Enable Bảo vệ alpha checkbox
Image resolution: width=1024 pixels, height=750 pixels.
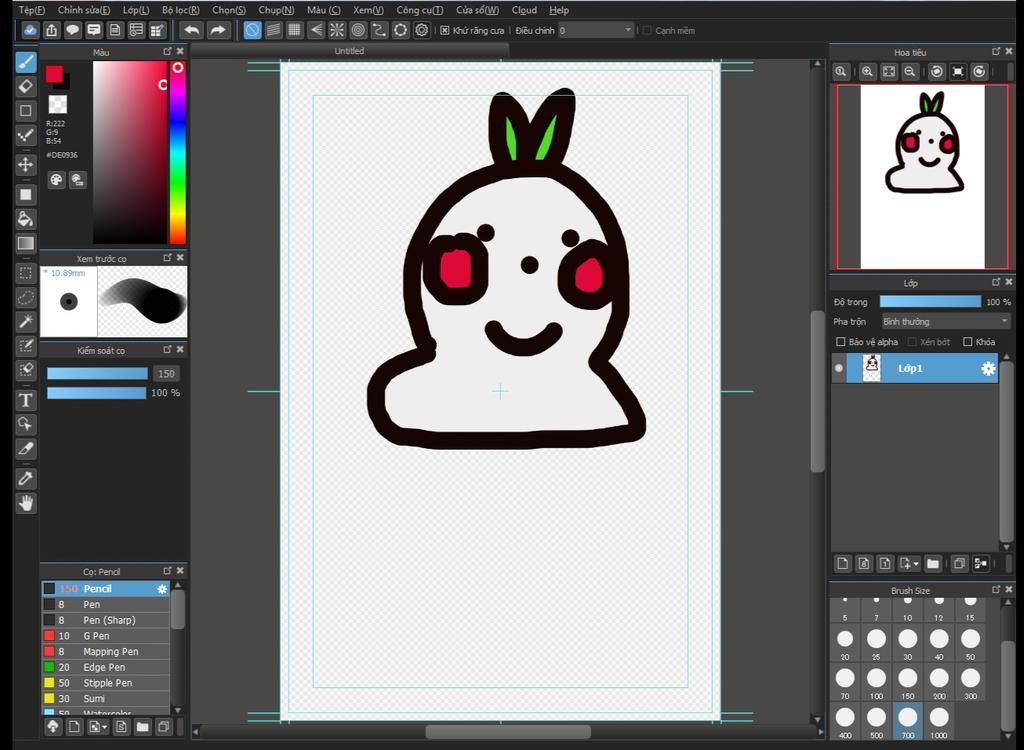[841, 342]
